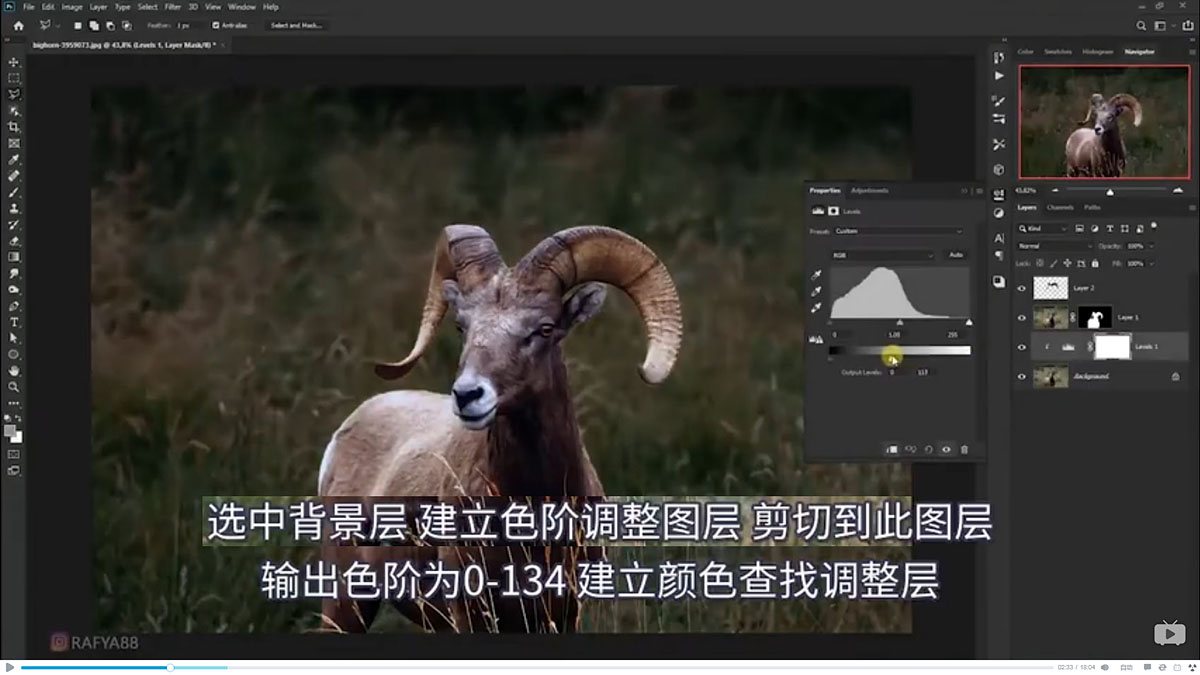1200x675 pixels.
Task: Click the Layer 1 mask thumbnail
Action: [x=1094, y=317]
